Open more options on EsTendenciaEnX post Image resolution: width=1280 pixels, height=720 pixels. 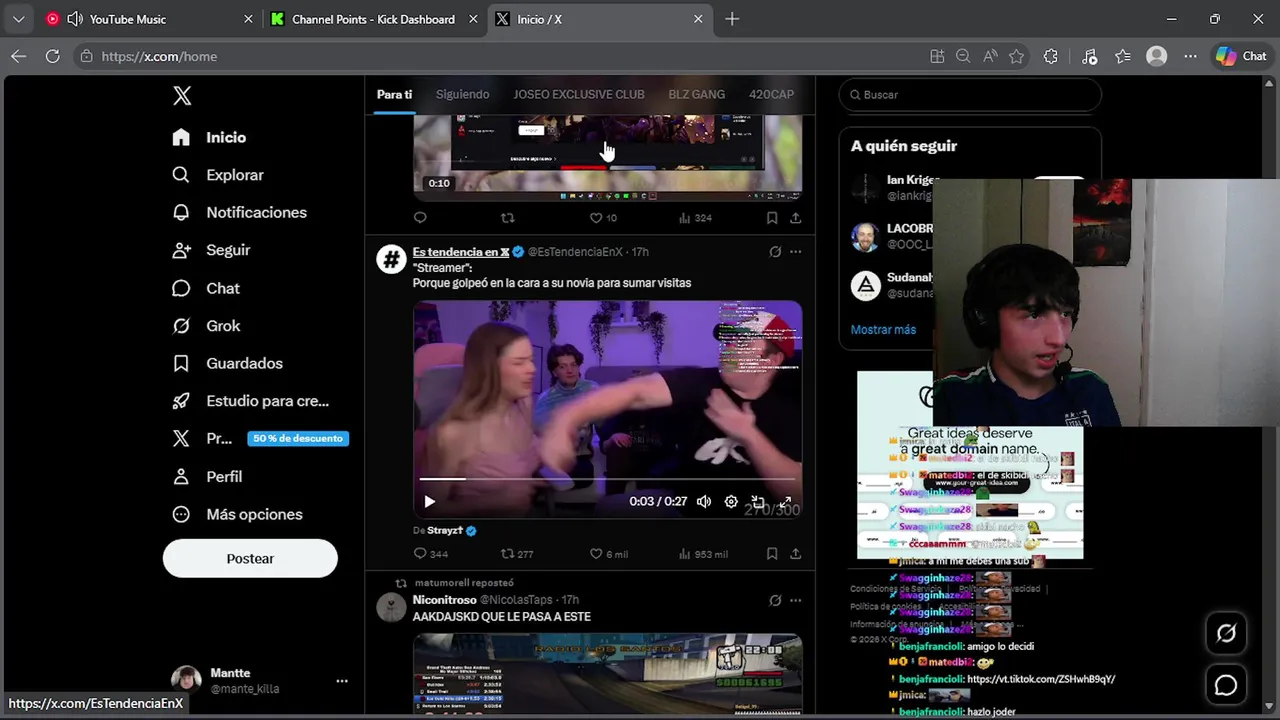coord(796,252)
